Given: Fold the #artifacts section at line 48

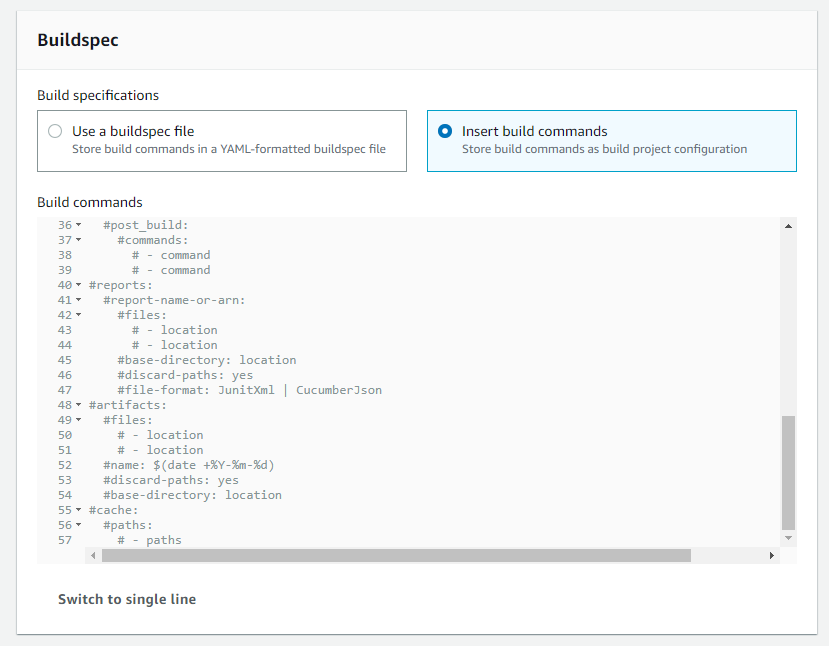Looking at the screenshot, I should pyautogui.click(x=78, y=405).
